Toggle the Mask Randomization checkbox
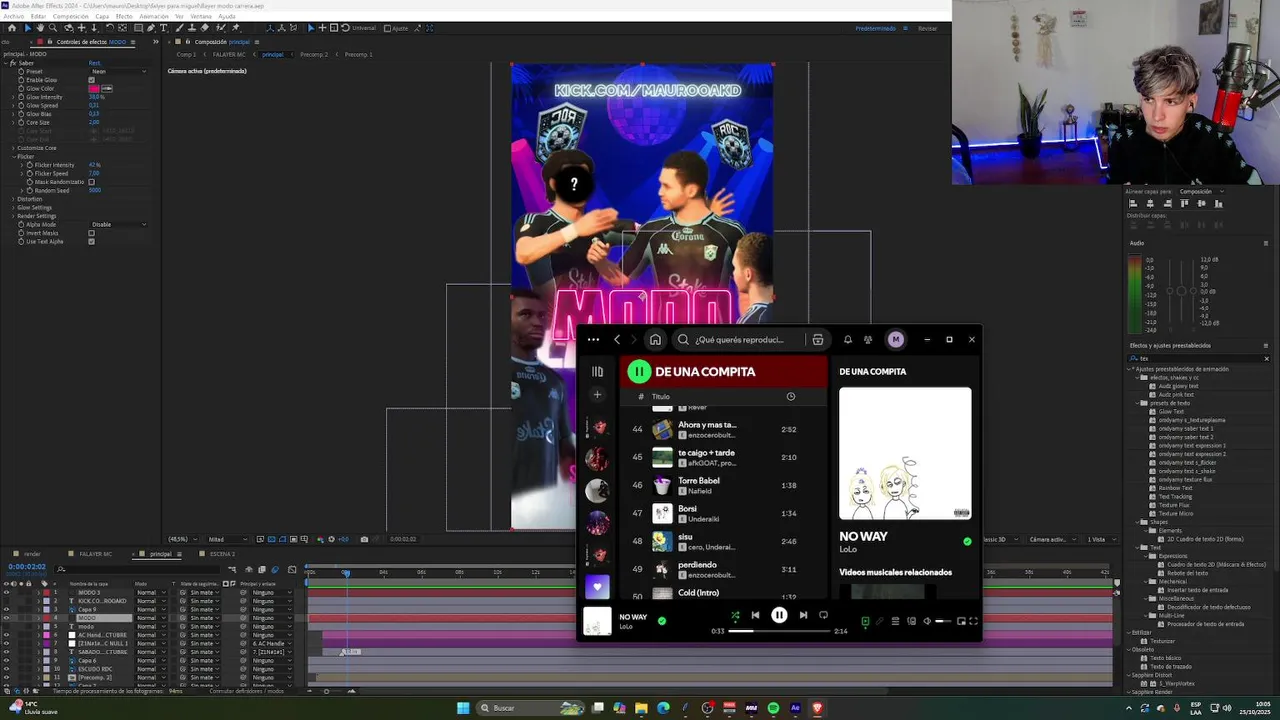This screenshot has height=720, width=1280. tap(91, 182)
